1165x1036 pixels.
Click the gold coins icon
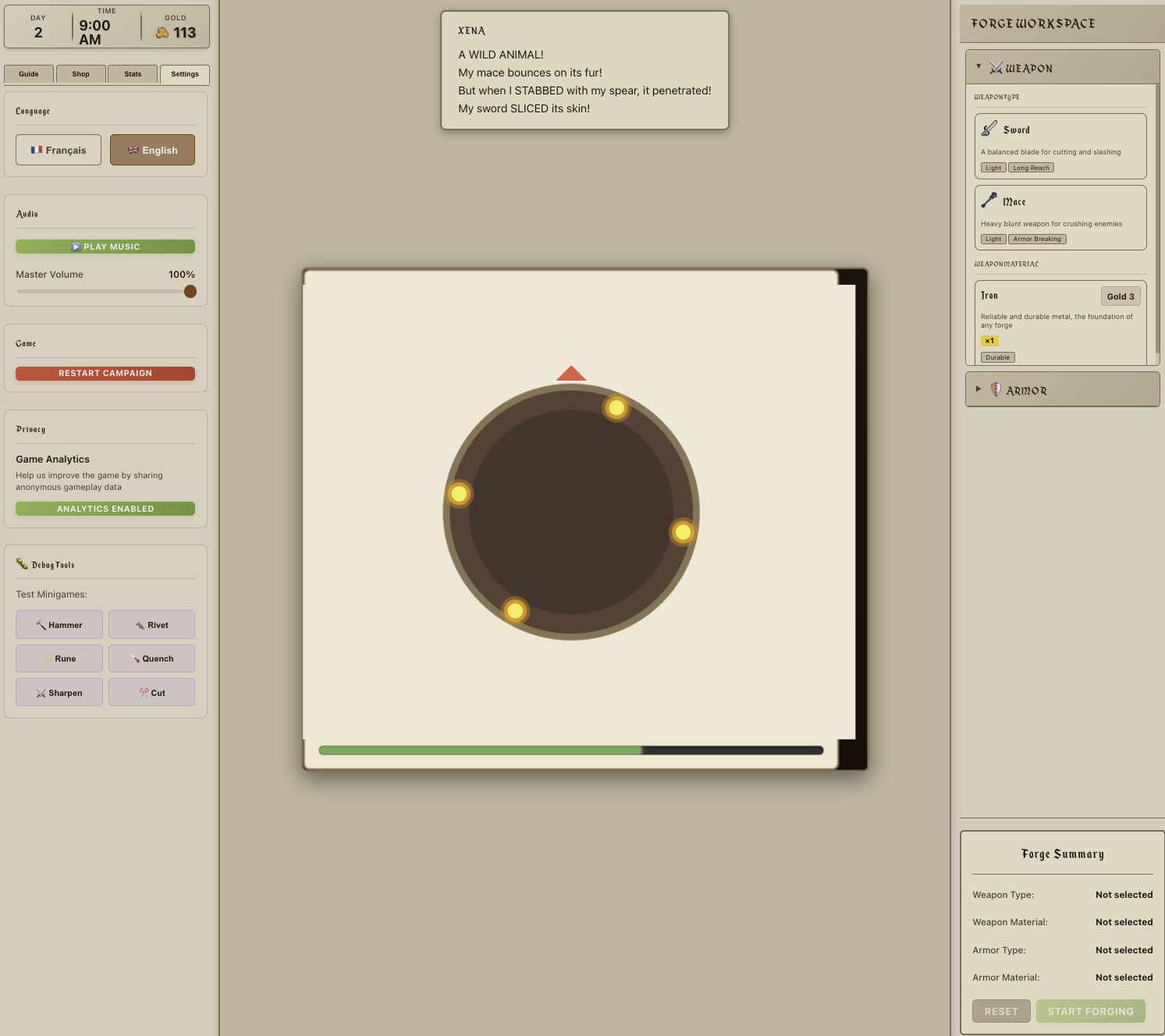[x=162, y=33]
